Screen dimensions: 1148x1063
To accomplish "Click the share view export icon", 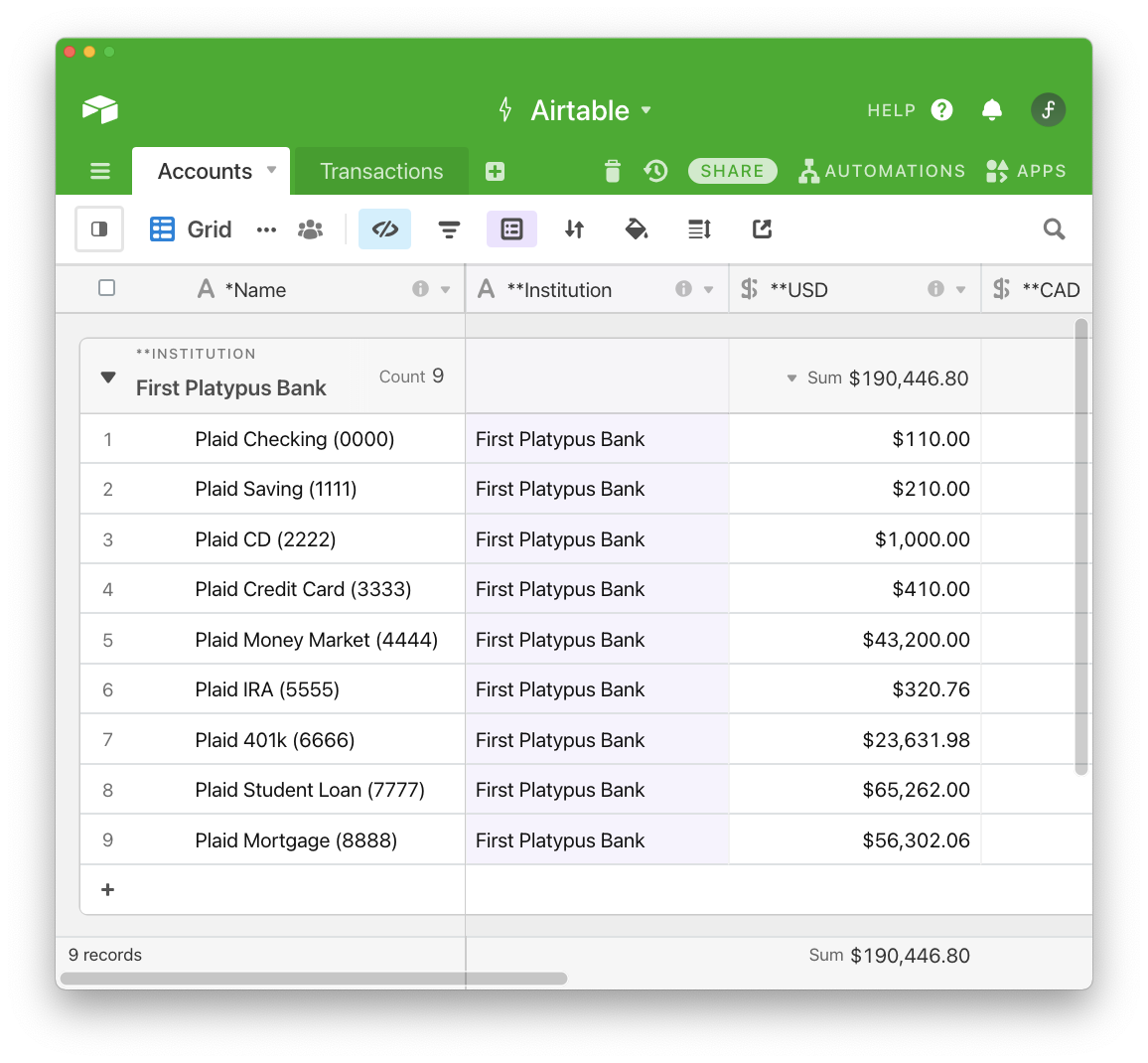I will click(762, 229).
